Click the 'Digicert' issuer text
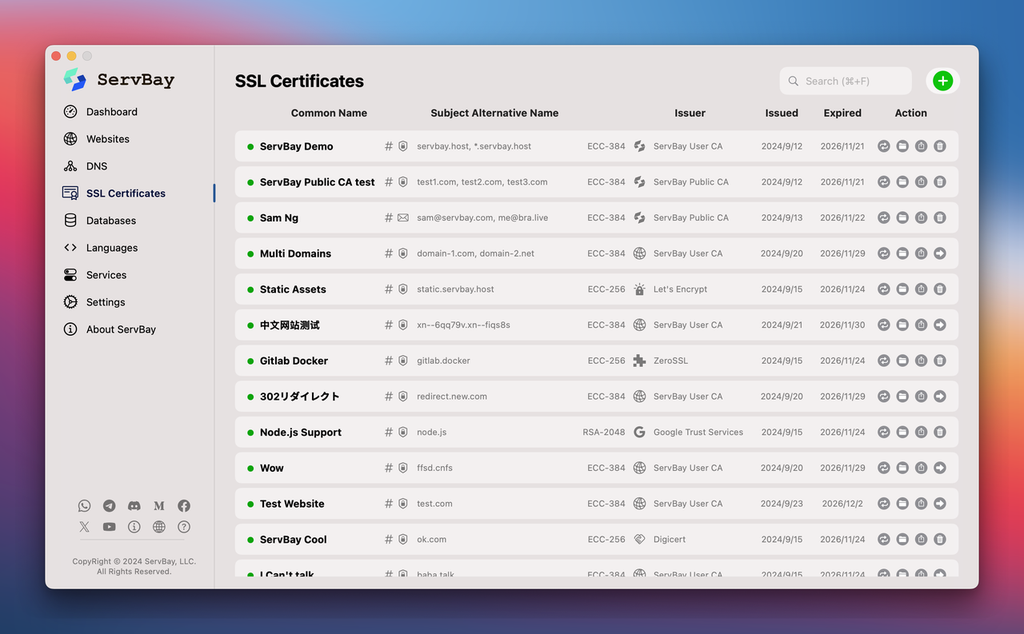 (669, 539)
